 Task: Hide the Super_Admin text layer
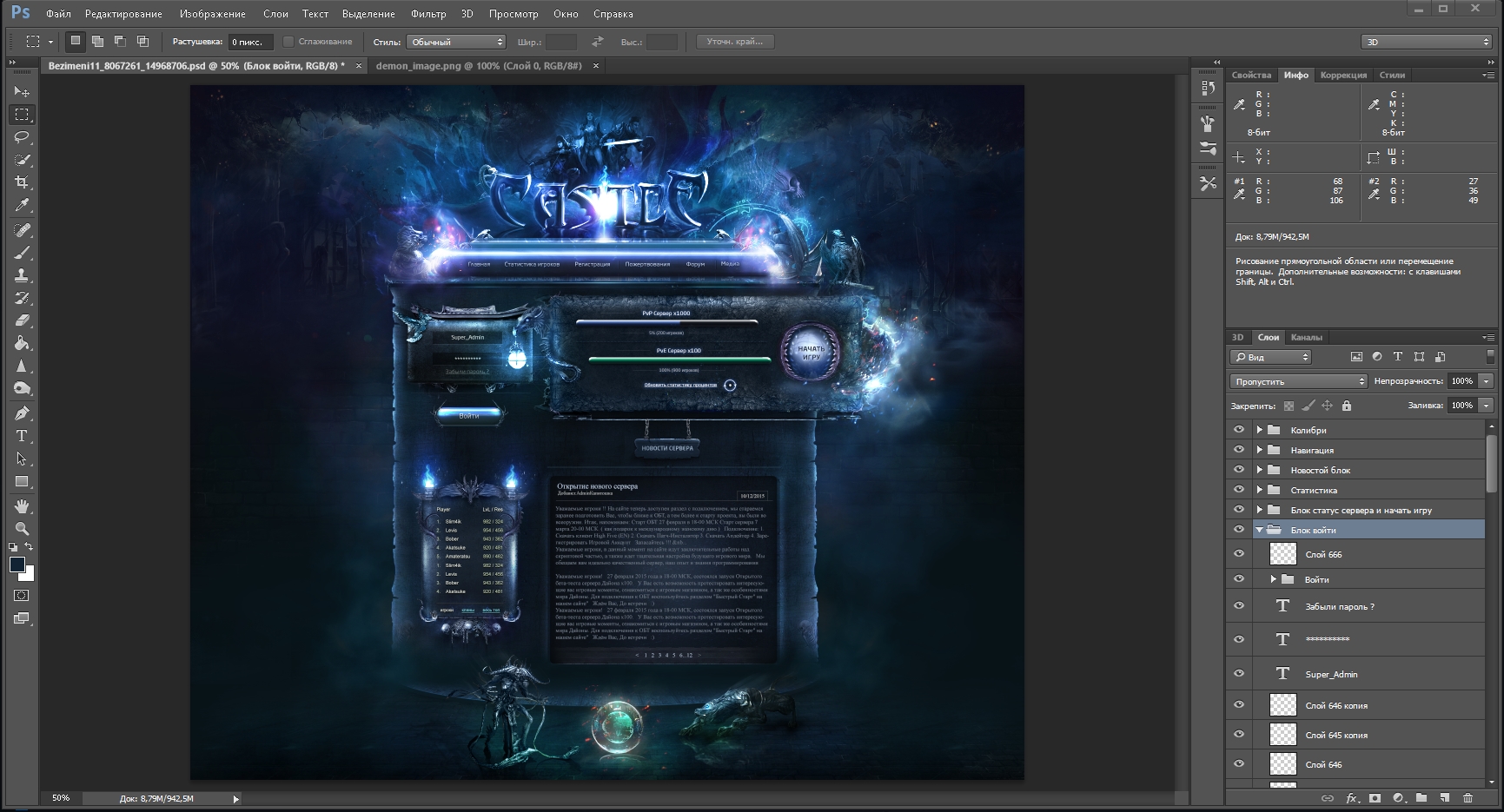(x=1239, y=674)
